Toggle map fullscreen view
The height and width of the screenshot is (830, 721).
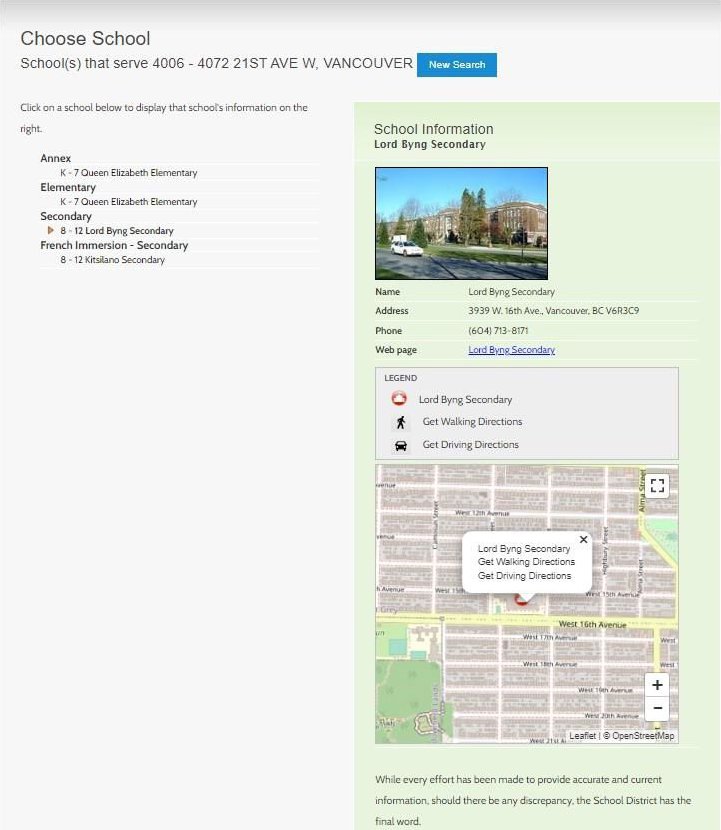657,485
